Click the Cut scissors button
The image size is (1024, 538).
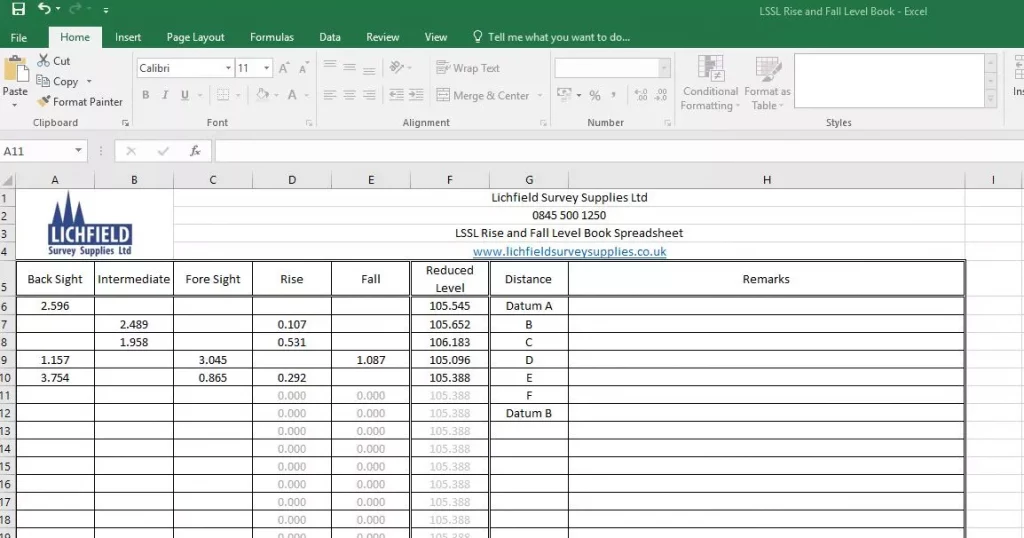(x=54, y=61)
